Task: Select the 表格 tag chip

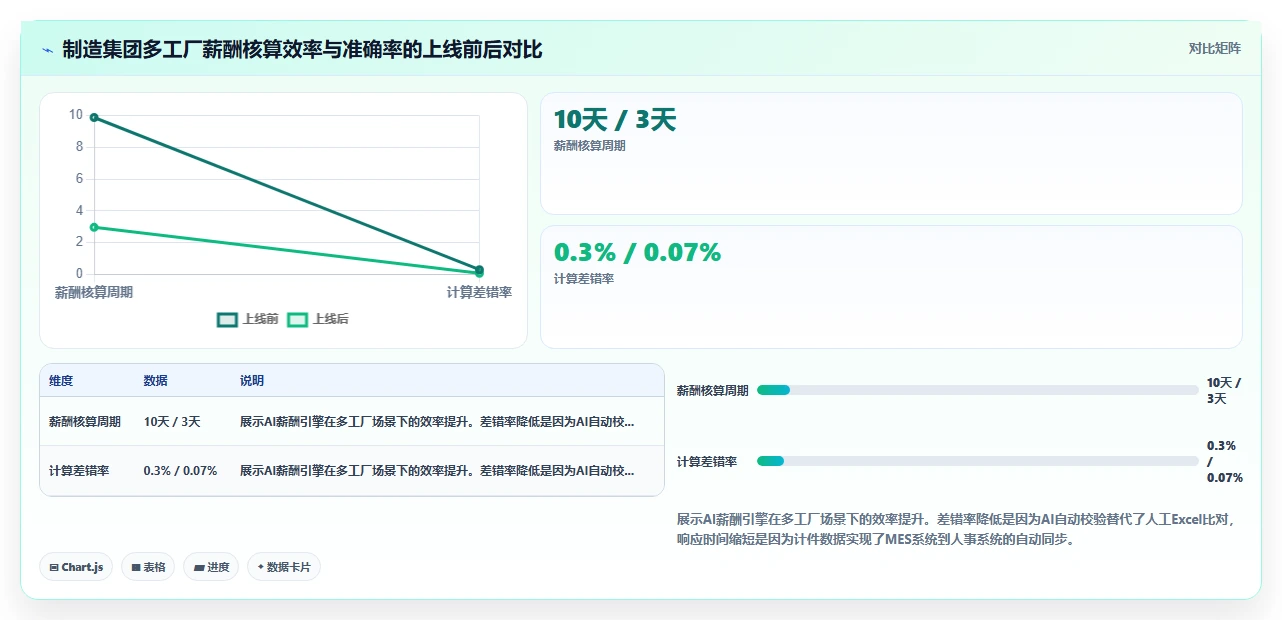Action: (148, 567)
